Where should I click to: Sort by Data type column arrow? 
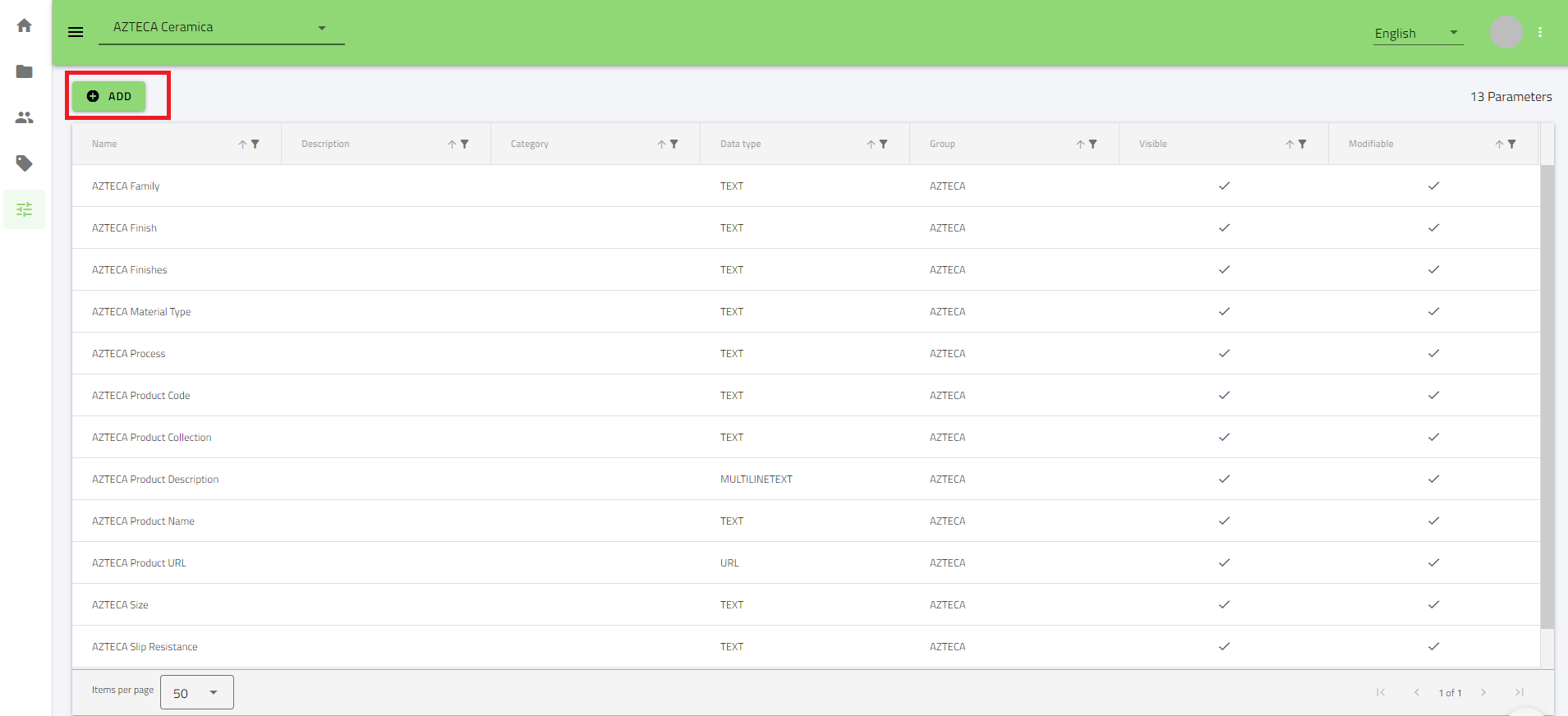click(x=871, y=144)
